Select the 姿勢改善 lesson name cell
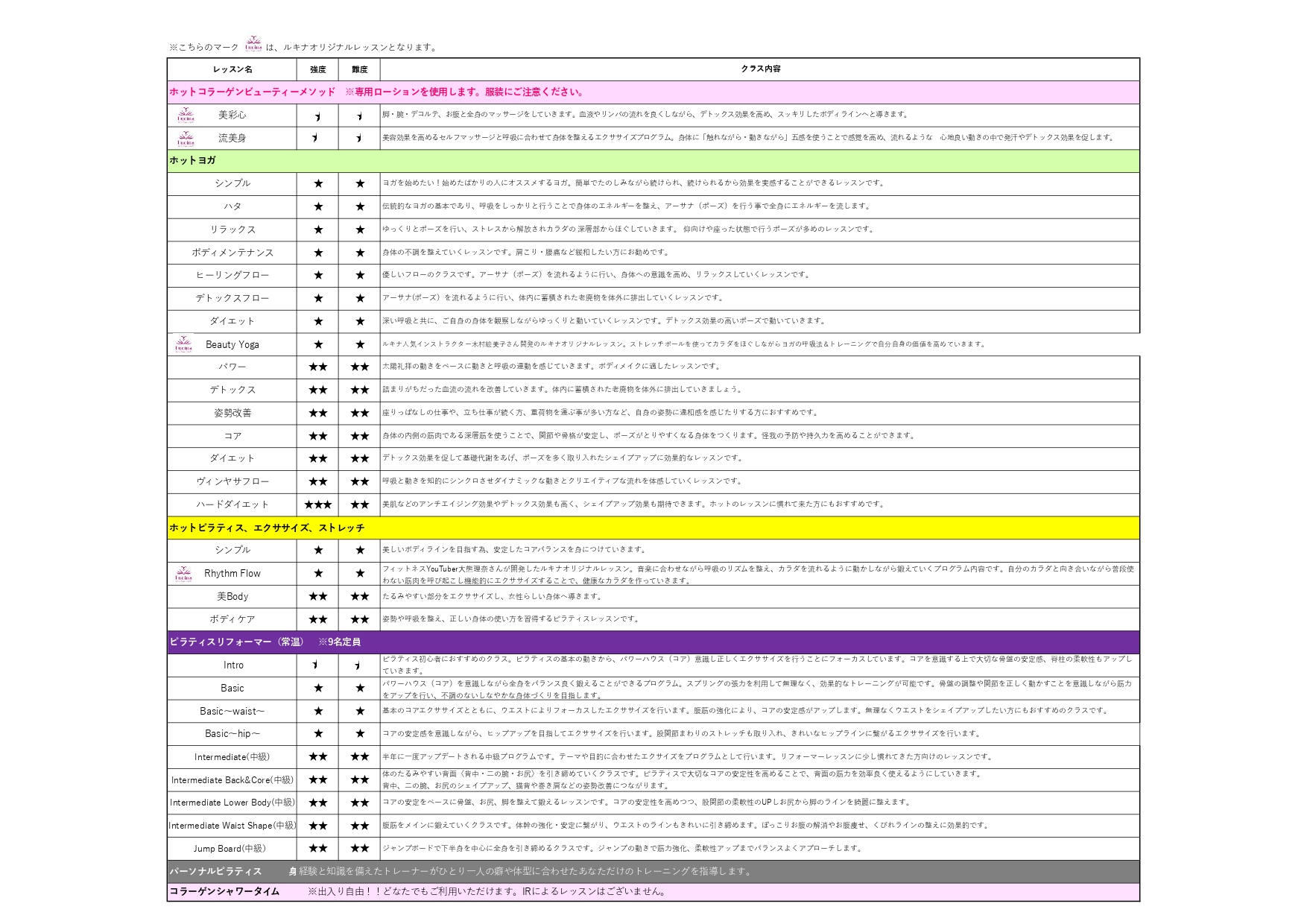This screenshot has width=1307, height=924. (x=232, y=413)
